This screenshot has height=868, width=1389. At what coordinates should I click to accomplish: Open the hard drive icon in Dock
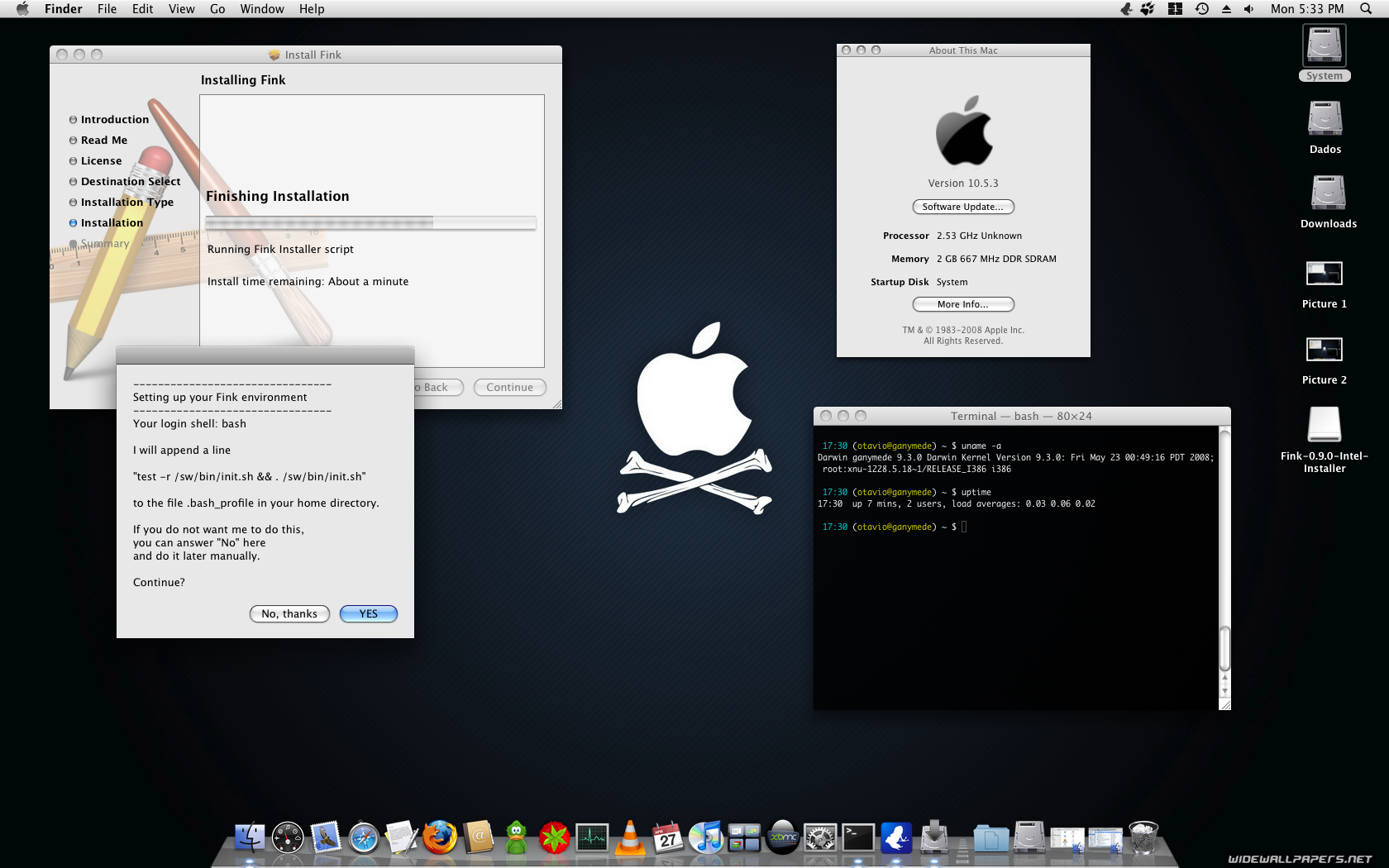coord(1029,837)
